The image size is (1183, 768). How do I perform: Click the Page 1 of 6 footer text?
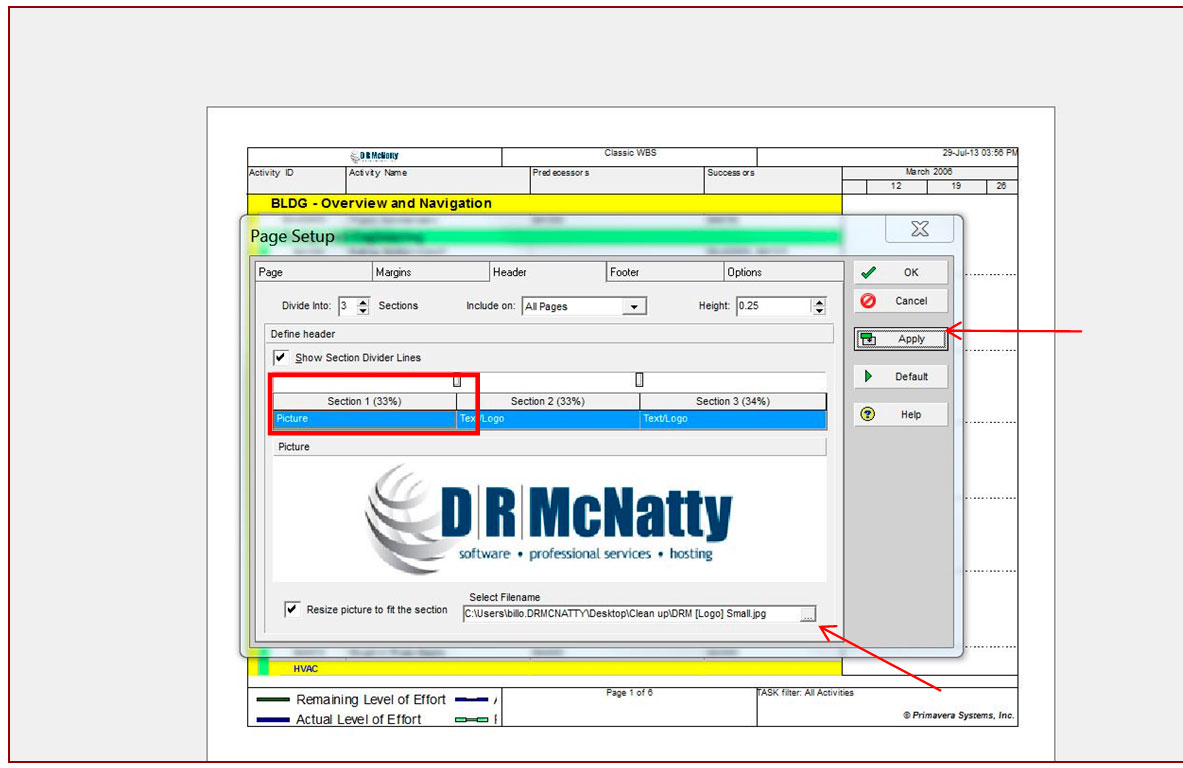click(629, 693)
